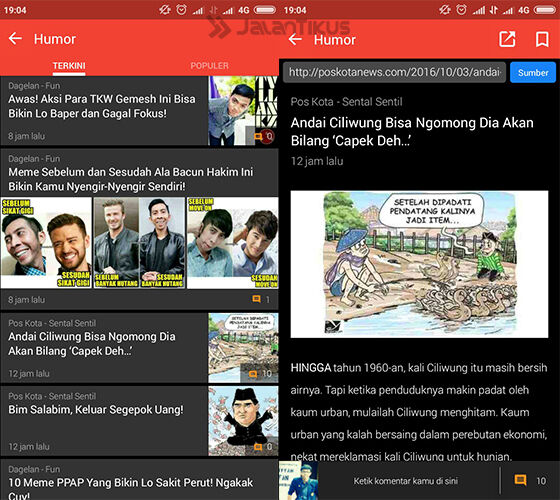Tap the TKW Gemesh article thumbnail
The height and width of the screenshot is (500, 560).
(243, 111)
